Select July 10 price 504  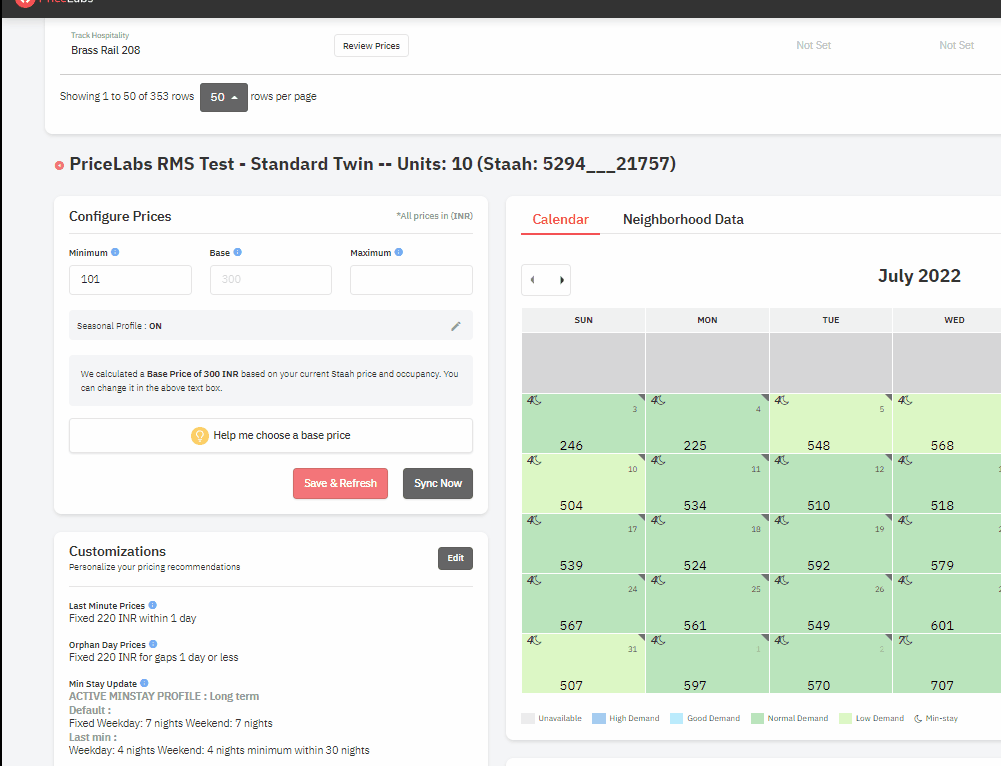tap(571, 506)
